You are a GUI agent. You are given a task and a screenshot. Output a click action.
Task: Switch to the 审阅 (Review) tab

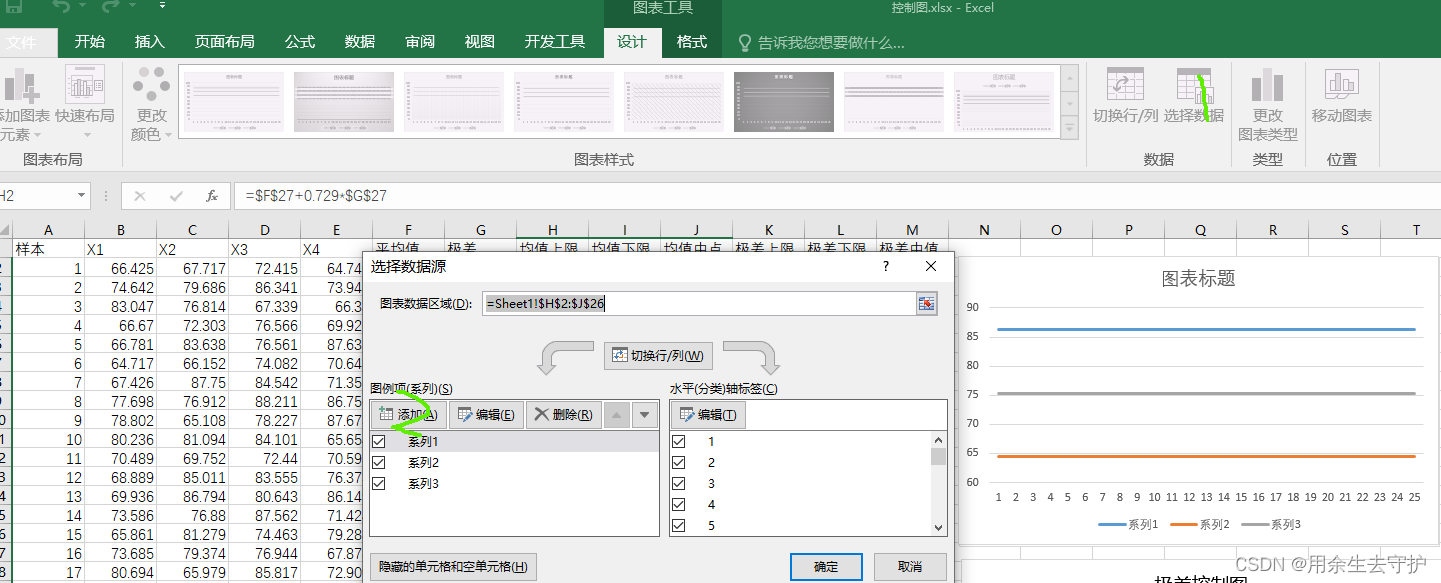coord(420,42)
